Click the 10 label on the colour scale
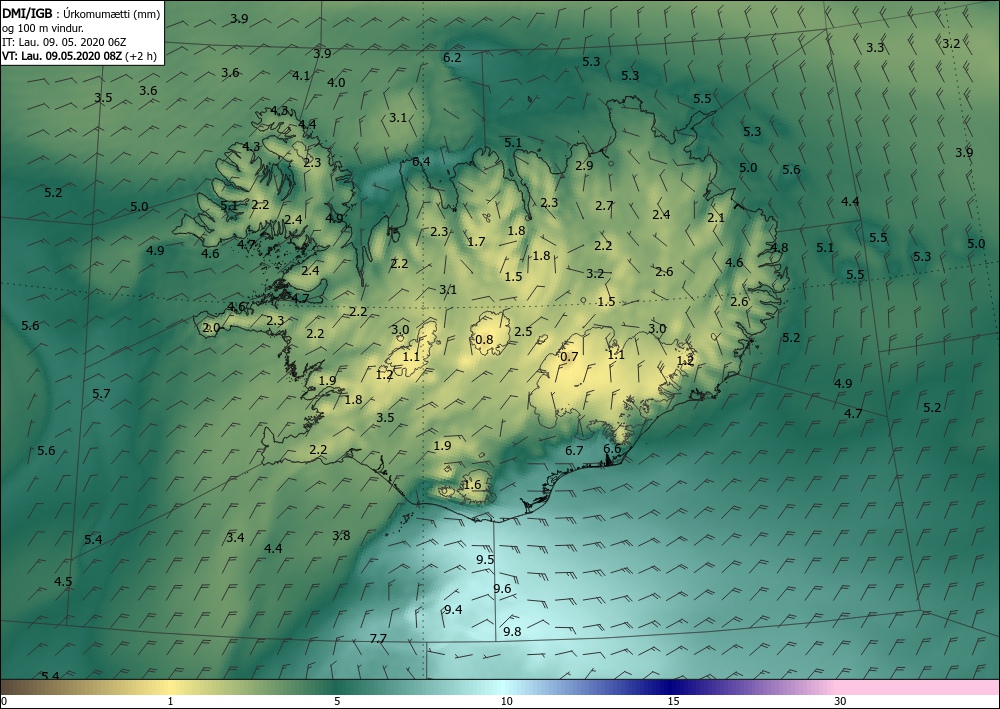Screen dimensions: 1000x709 [506, 702]
